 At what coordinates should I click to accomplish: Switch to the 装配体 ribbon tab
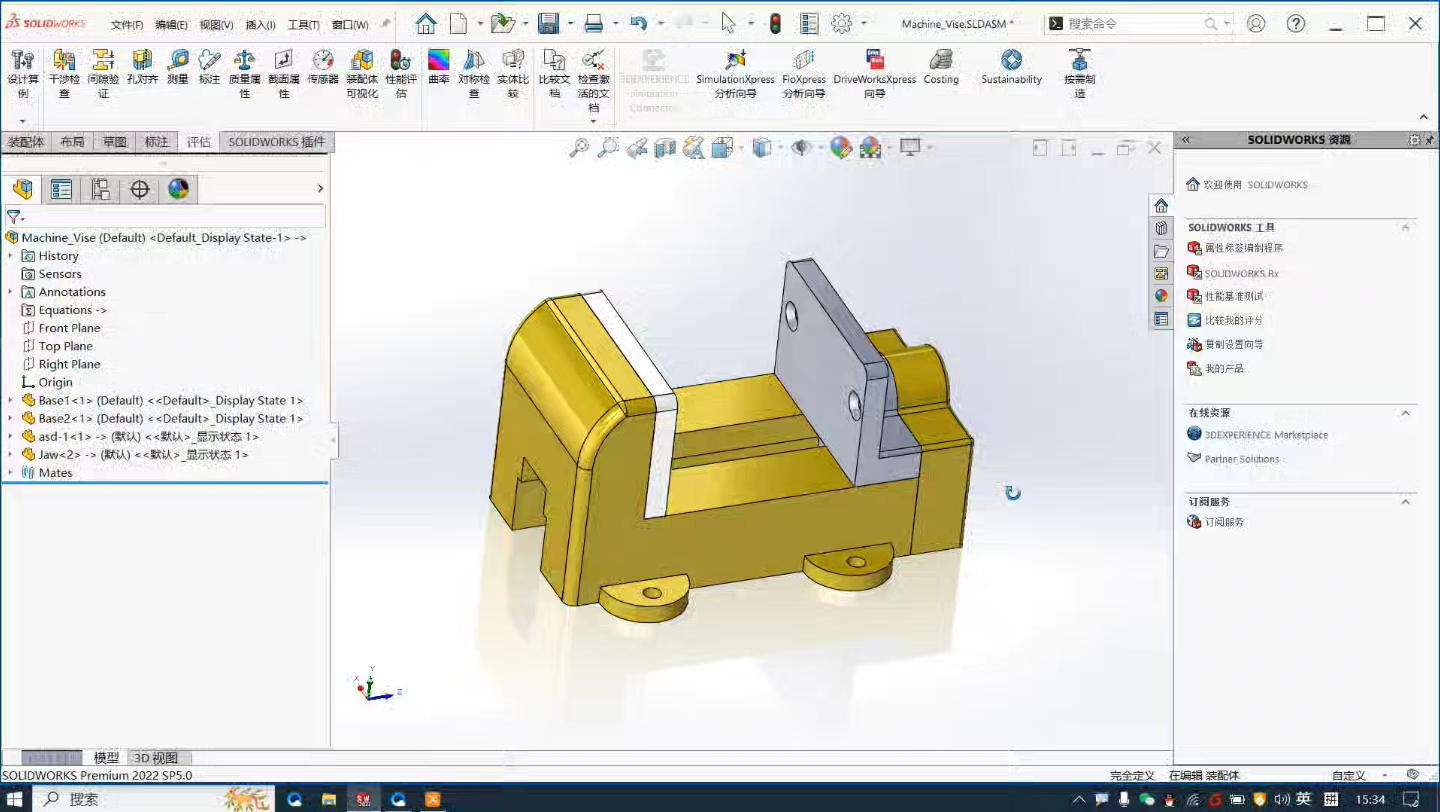click(x=26, y=142)
